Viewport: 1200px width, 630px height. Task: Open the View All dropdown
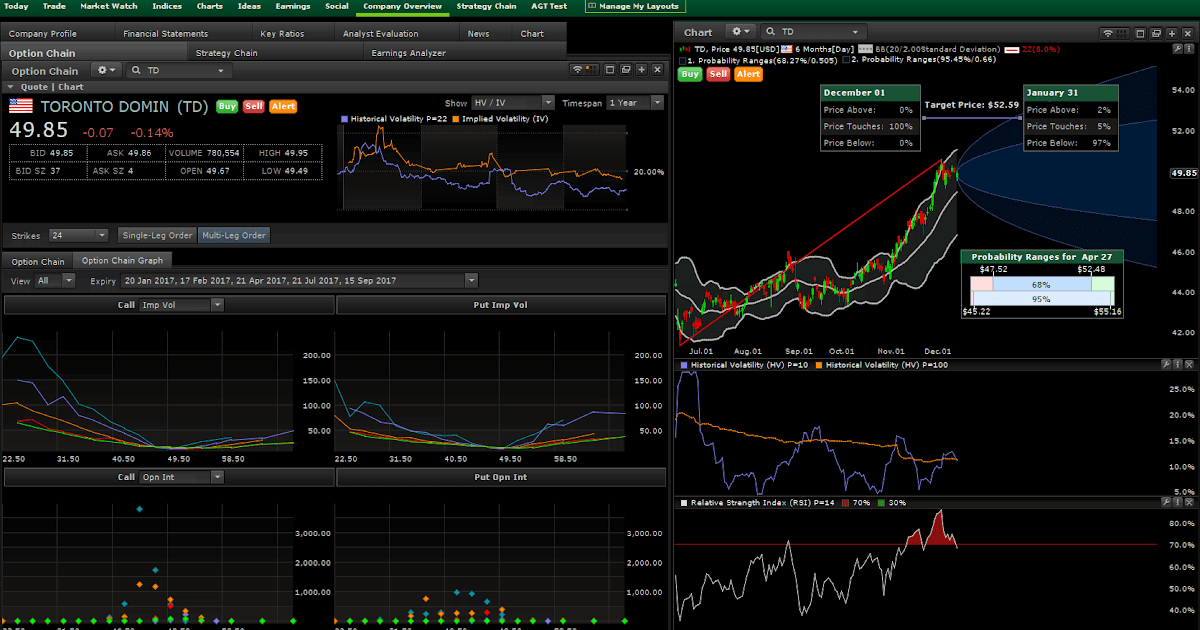[x=54, y=281]
